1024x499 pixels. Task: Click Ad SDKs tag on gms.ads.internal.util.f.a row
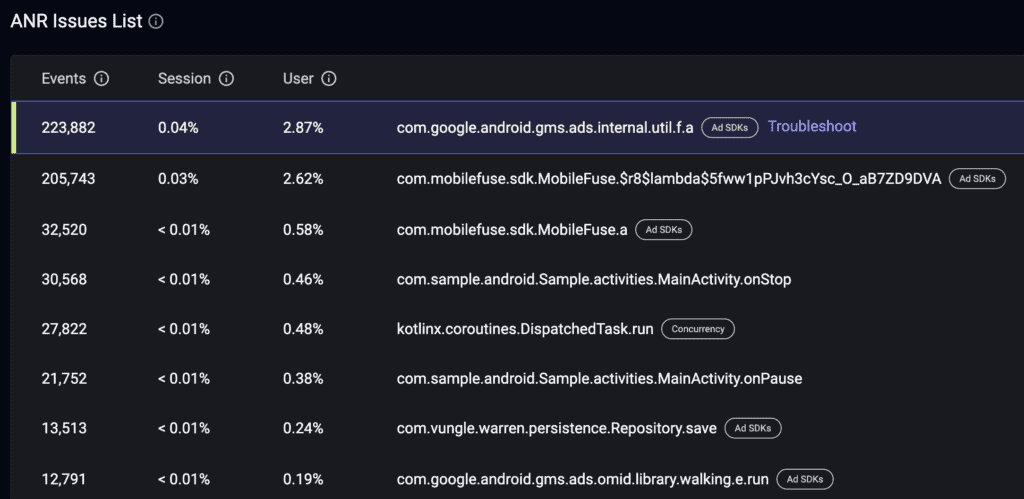[x=729, y=127]
